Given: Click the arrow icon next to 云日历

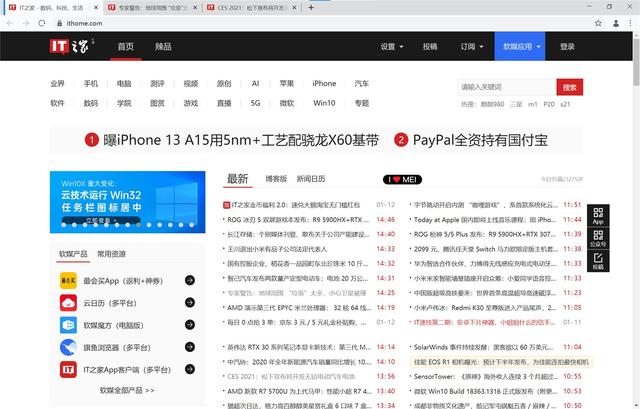Looking at the screenshot, I should [189, 302].
